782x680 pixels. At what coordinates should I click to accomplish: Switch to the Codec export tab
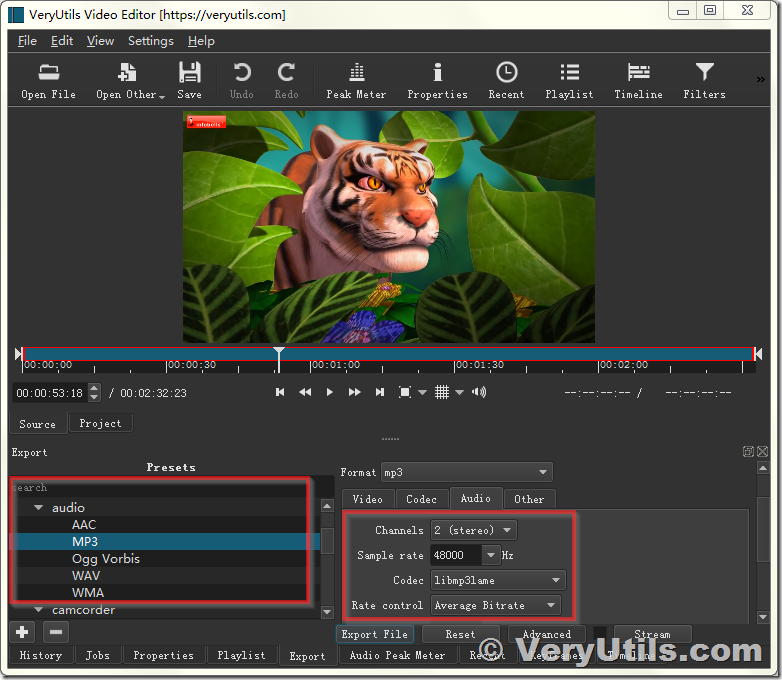click(x=421, y=499)
